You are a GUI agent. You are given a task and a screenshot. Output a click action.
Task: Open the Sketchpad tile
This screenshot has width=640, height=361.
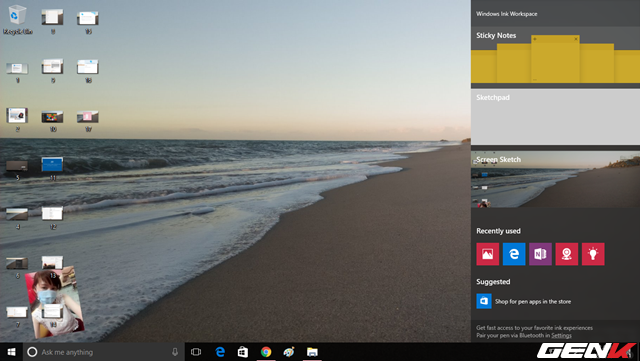pos(555,117)
